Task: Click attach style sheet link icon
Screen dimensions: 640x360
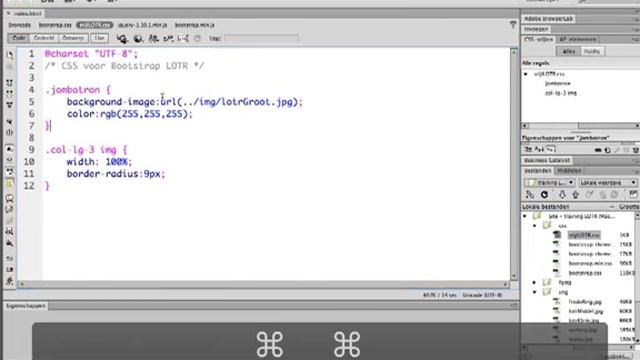Action: click(x=598, y=150)
